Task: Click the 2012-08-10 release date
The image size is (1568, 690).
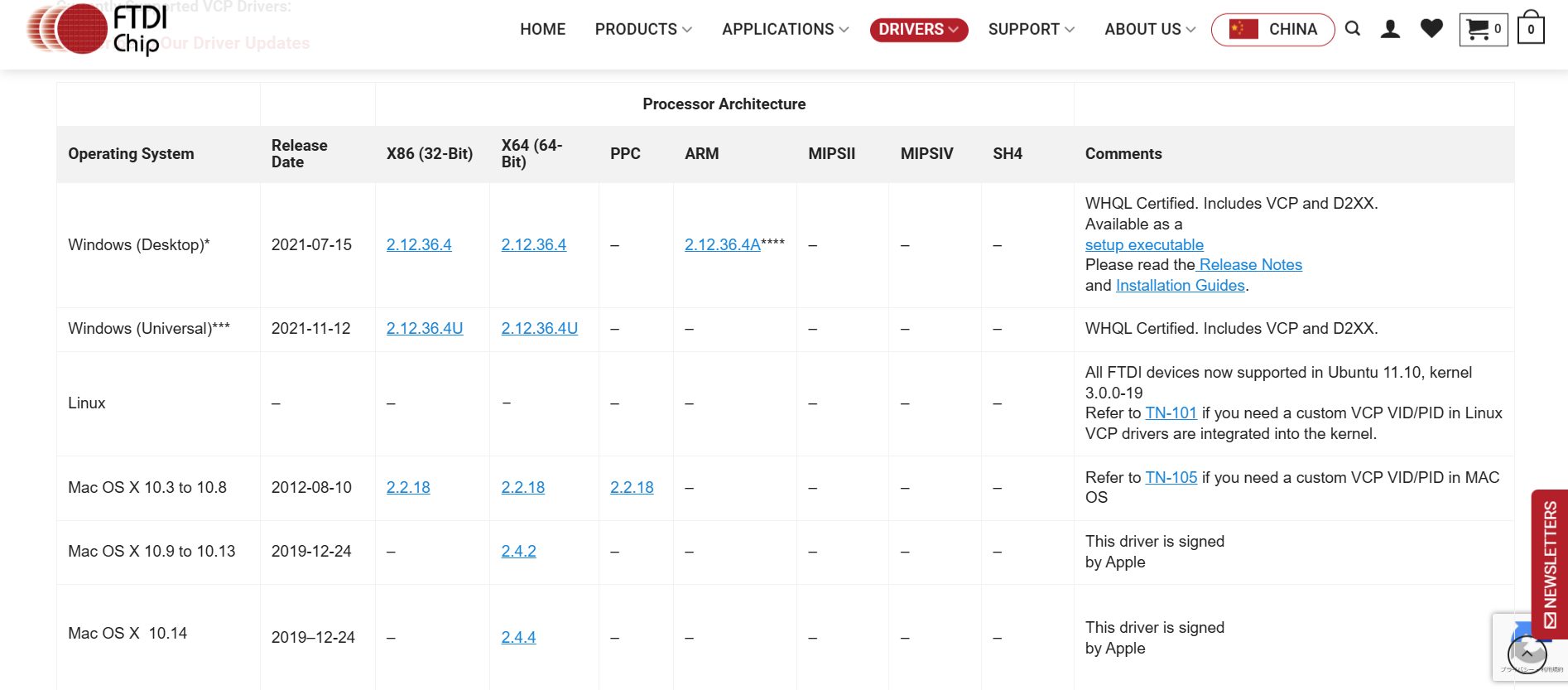Action: click(311, 487)
